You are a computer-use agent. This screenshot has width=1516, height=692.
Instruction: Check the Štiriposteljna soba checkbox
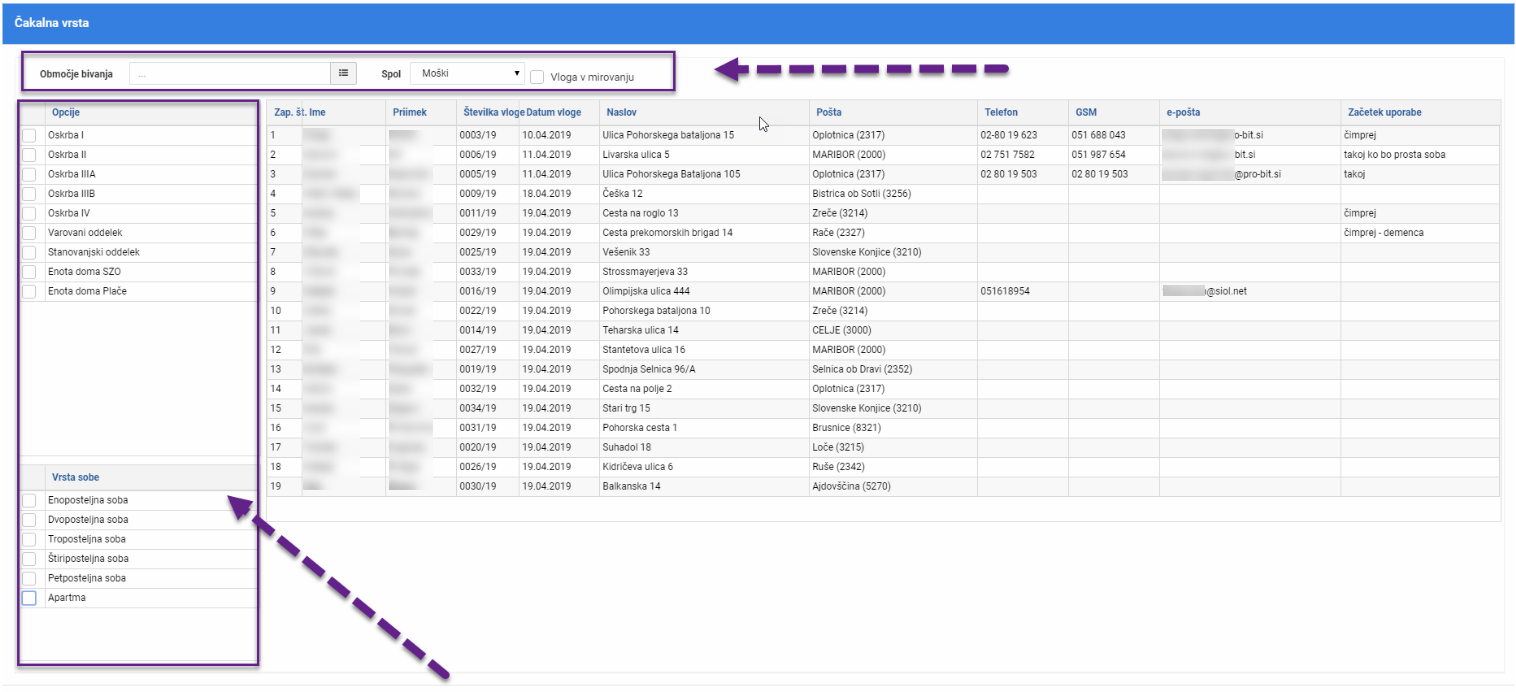[x=29, y=559]
